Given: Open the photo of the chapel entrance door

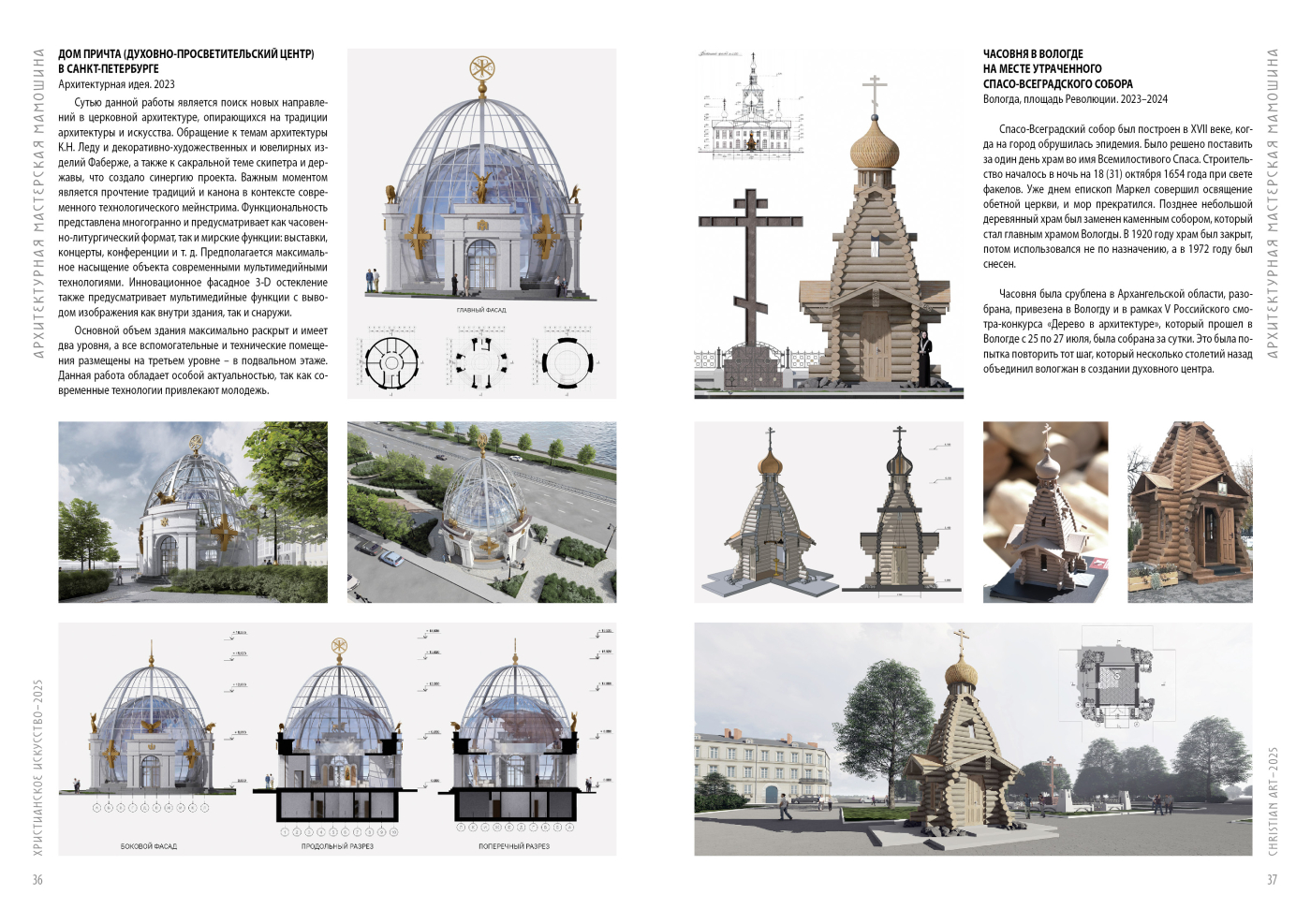Looking at the screenshot, I should [1190, 512].
